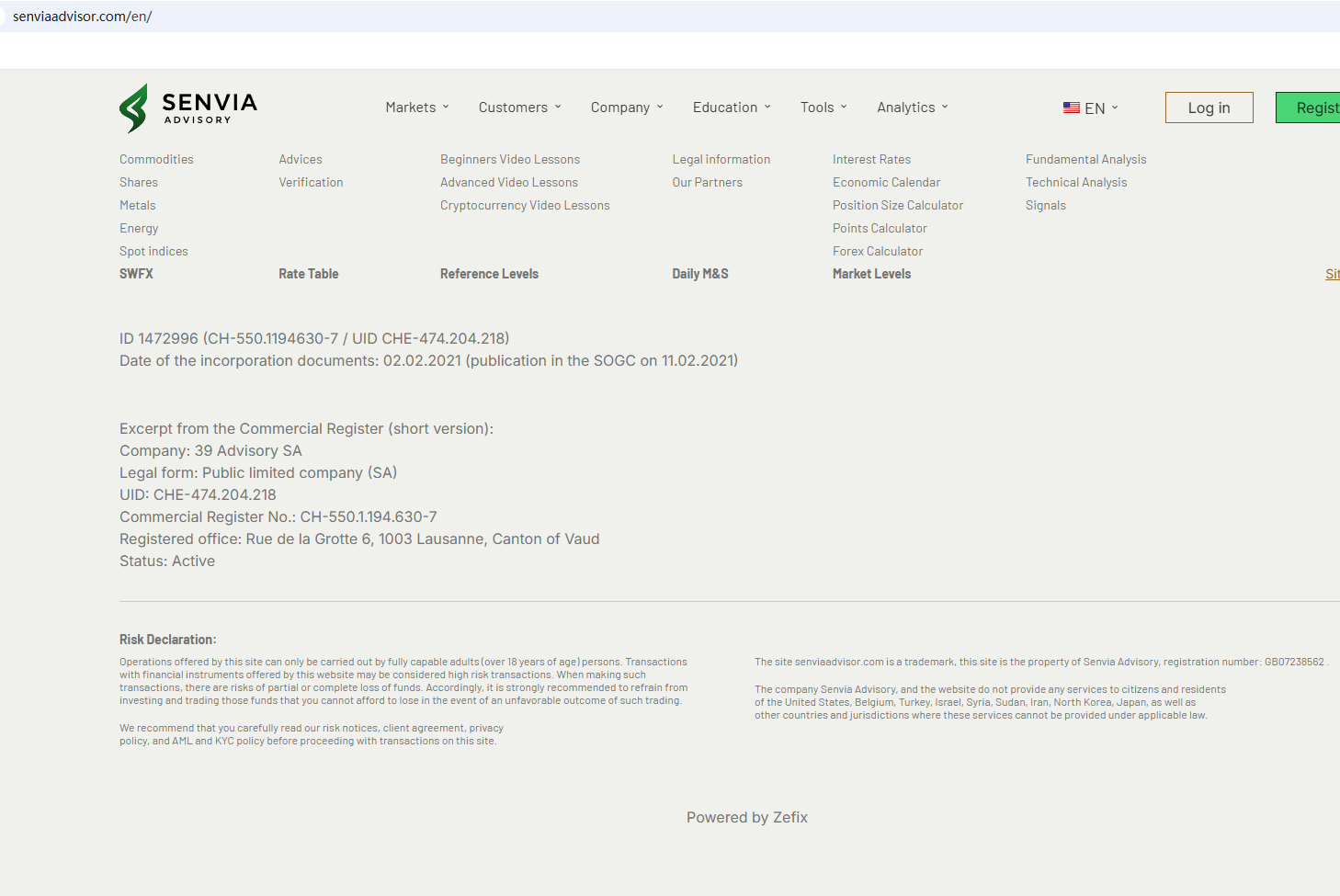Go to Technical Analysis
Screen dimensions: 1340x896
click(x=1076, y=182)
